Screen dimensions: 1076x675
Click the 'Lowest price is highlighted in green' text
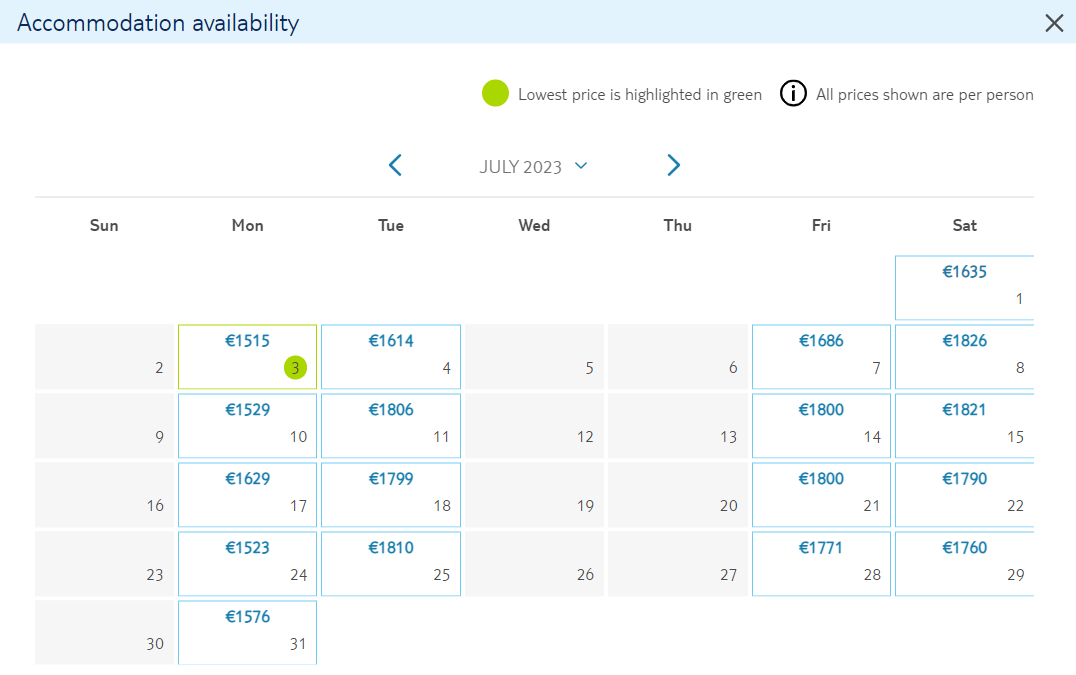[640, 95]
